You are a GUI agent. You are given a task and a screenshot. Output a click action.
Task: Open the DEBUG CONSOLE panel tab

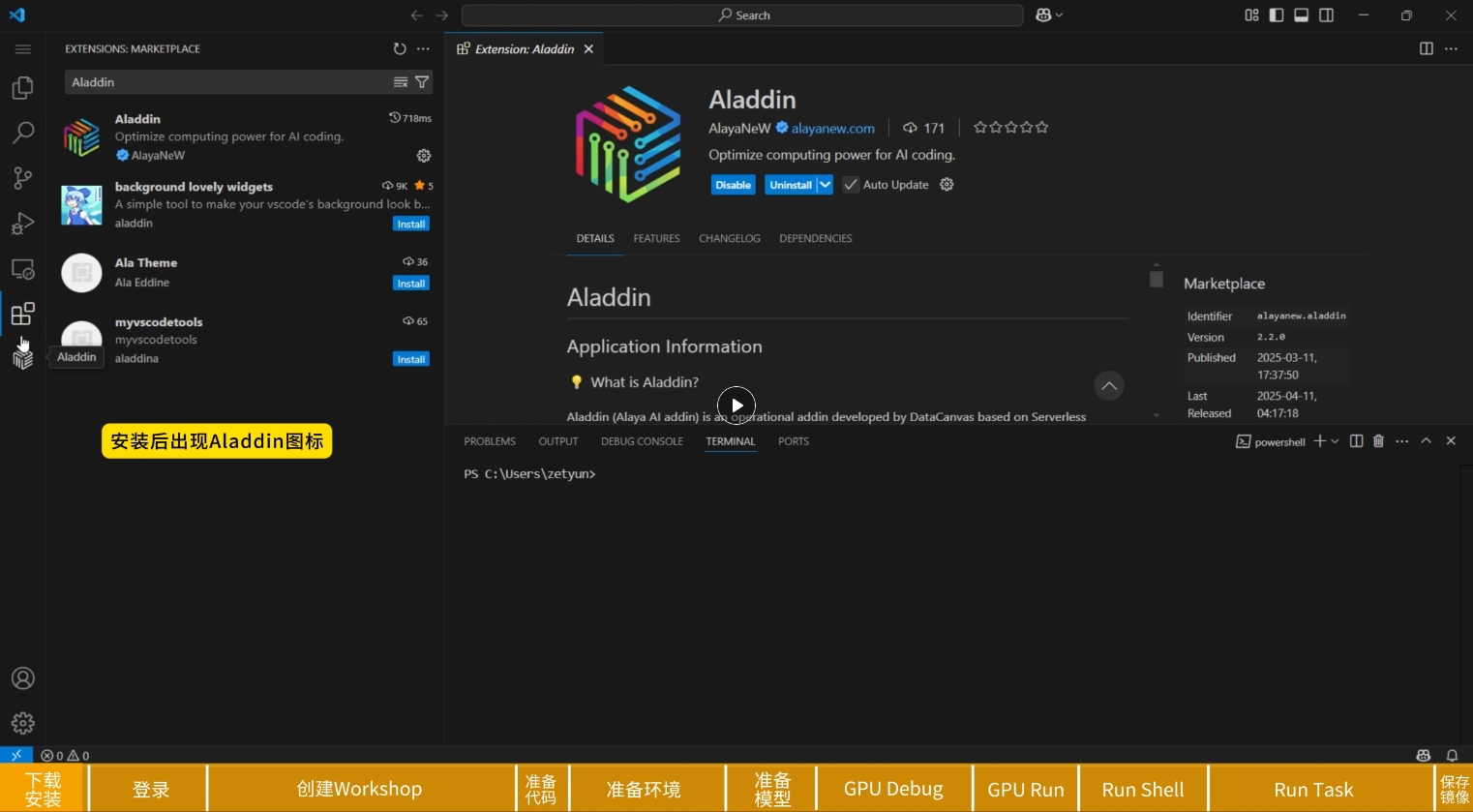click(x=642, y=441)
